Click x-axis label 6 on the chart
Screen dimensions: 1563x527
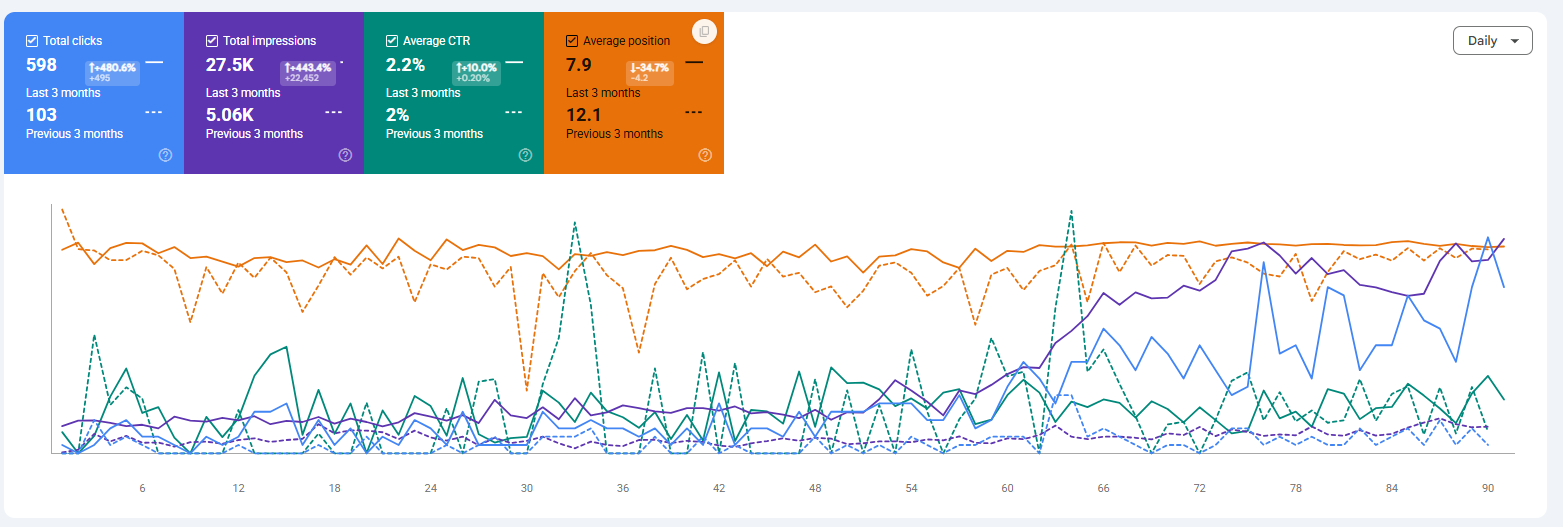pos(142,488)
